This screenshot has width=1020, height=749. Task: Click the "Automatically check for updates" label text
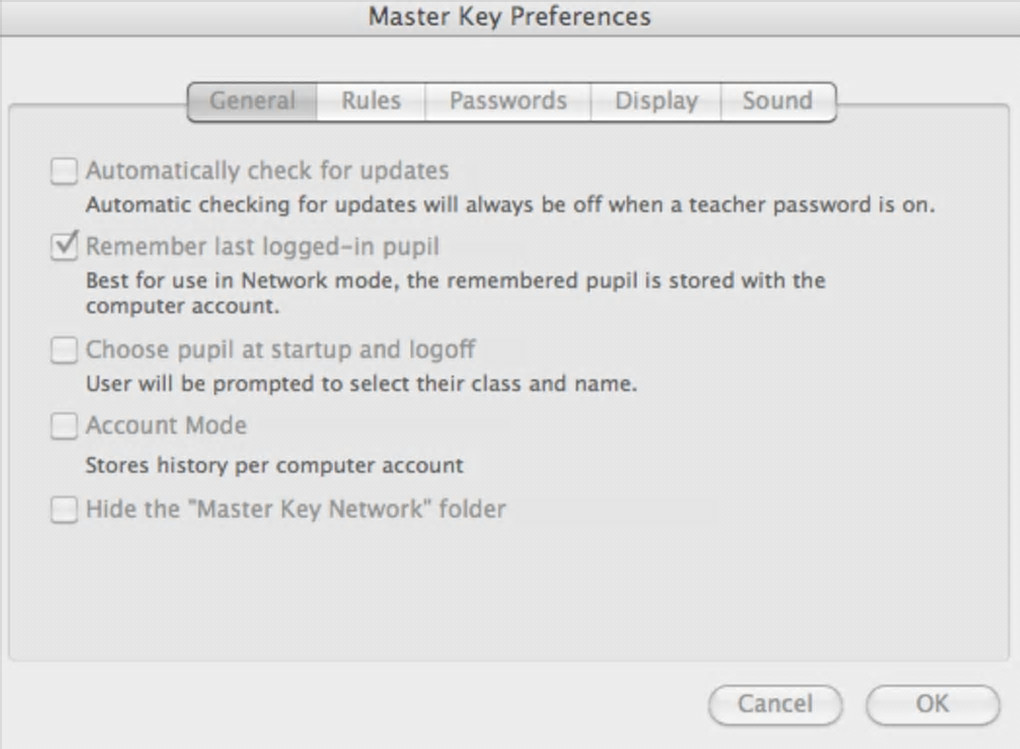267,171
